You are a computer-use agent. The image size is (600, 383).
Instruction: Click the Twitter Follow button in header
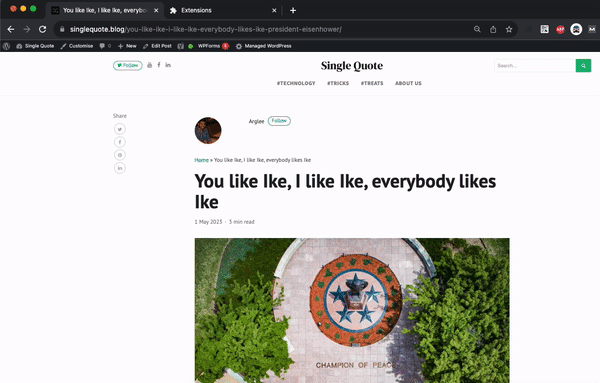pos(127,65)
